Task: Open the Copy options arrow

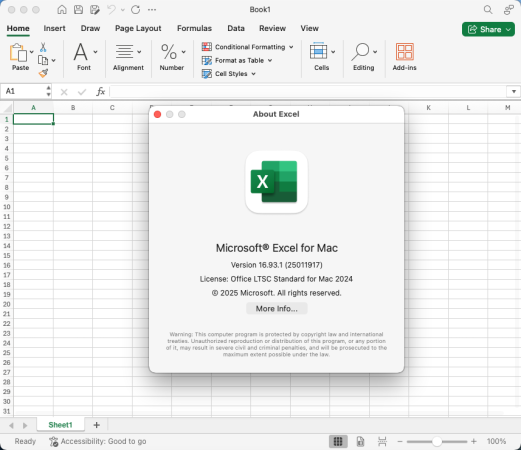Action: [x=53, y=60]
